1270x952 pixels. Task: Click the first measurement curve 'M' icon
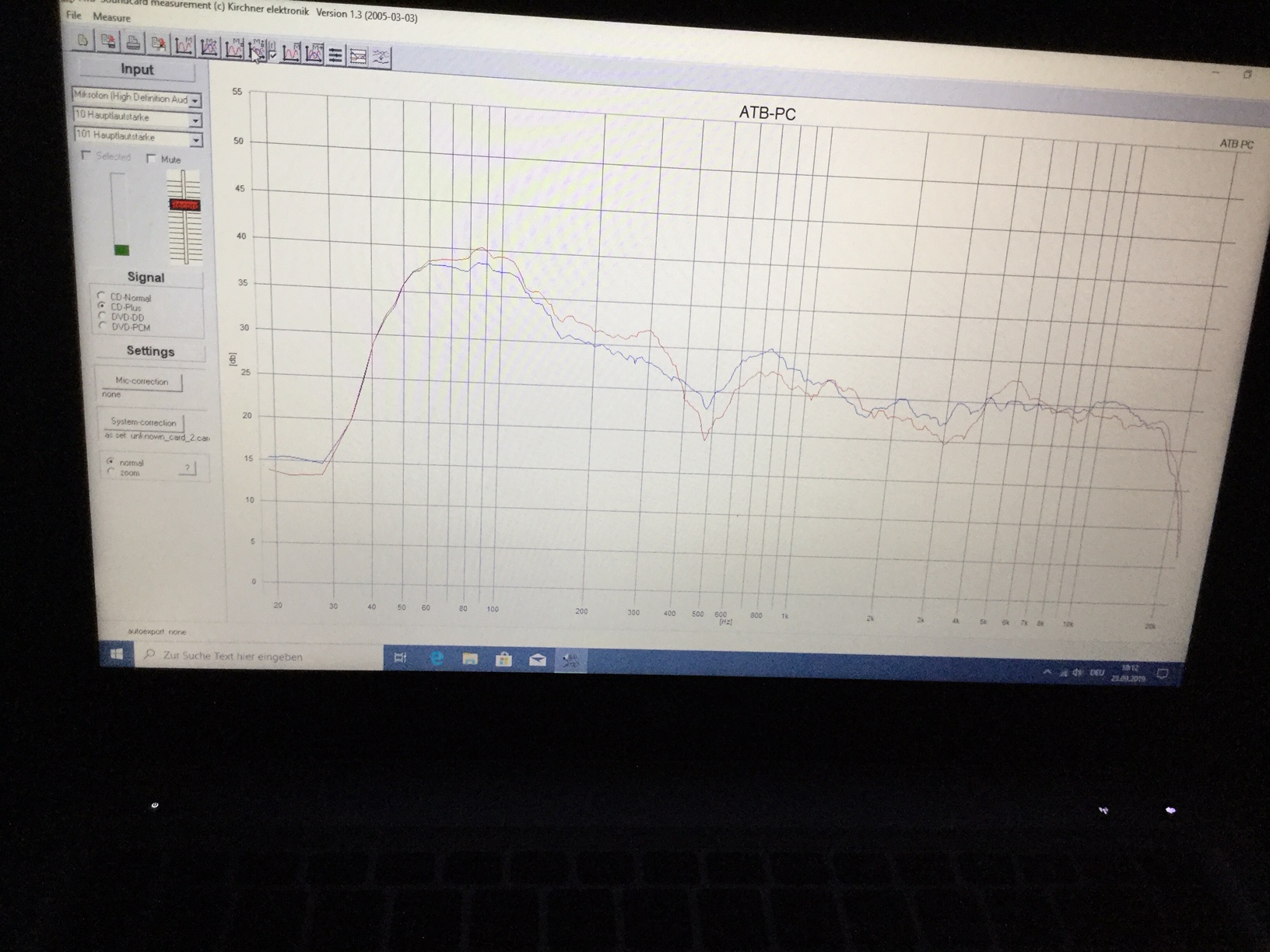pyautogui.click(x=184, y=46)
